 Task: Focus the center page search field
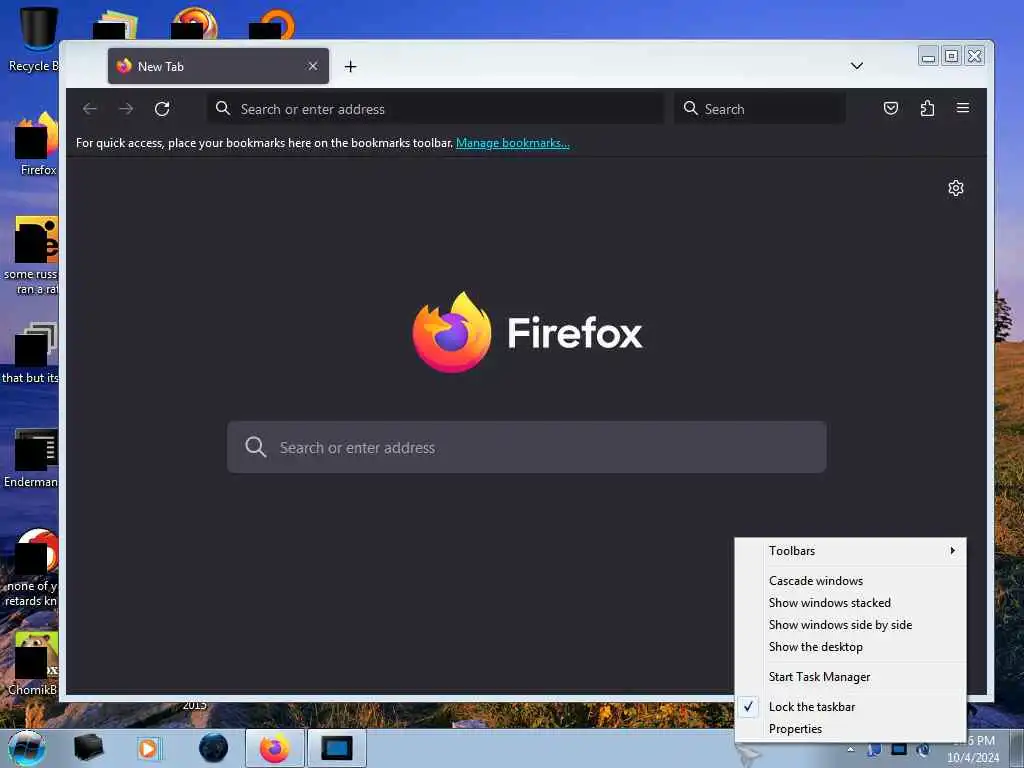pyautogui.click(x=526, y=447)
